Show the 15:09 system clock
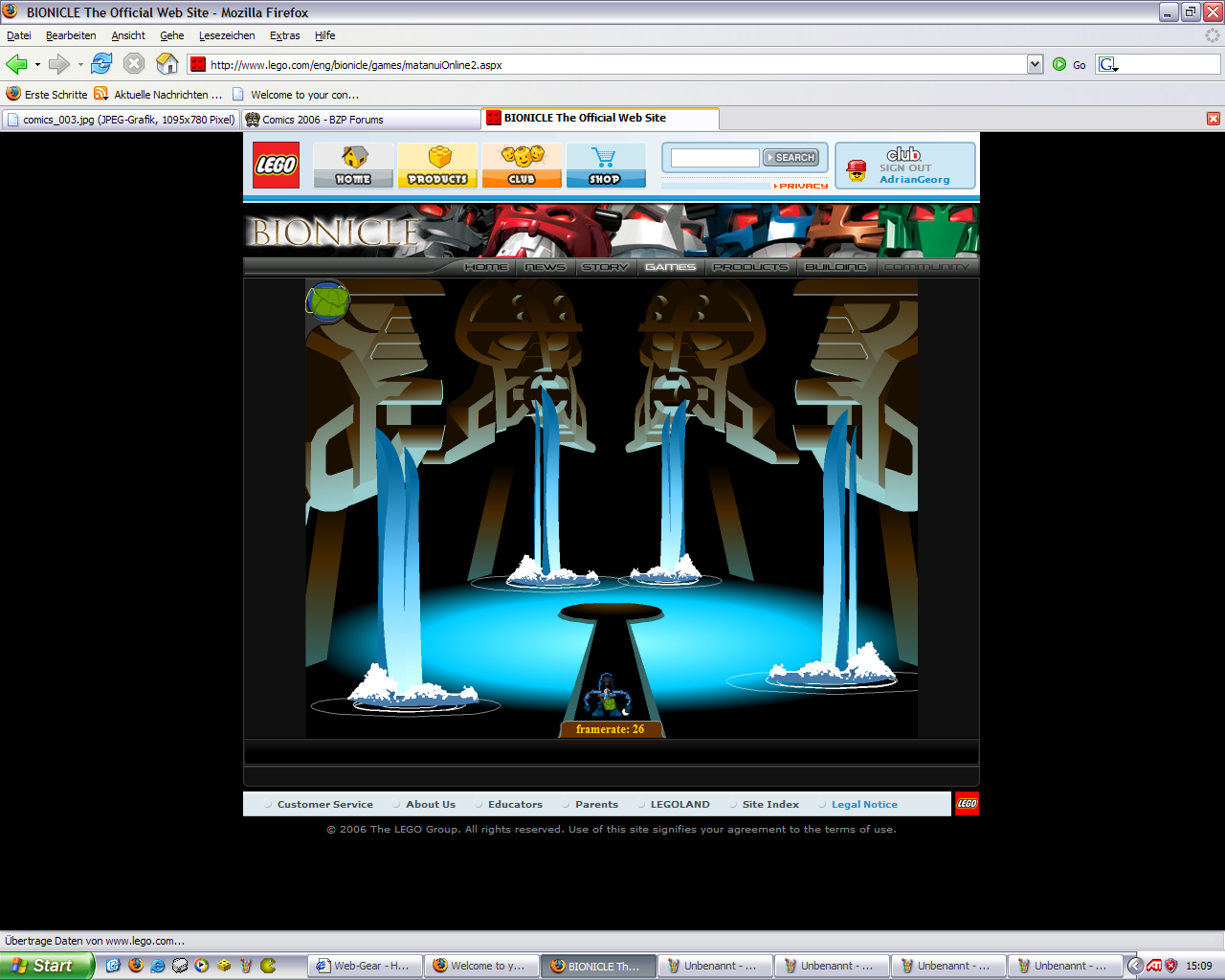The width and height of the screenshot is (1225, 980). [1199, 966]
